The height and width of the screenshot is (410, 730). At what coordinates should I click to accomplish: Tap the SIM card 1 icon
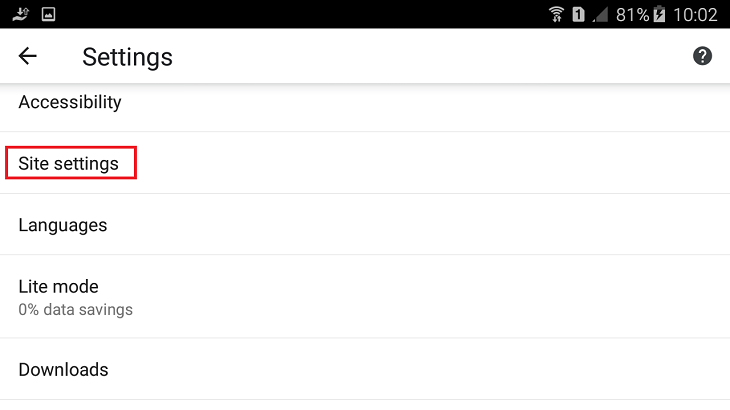pos(578,14)
